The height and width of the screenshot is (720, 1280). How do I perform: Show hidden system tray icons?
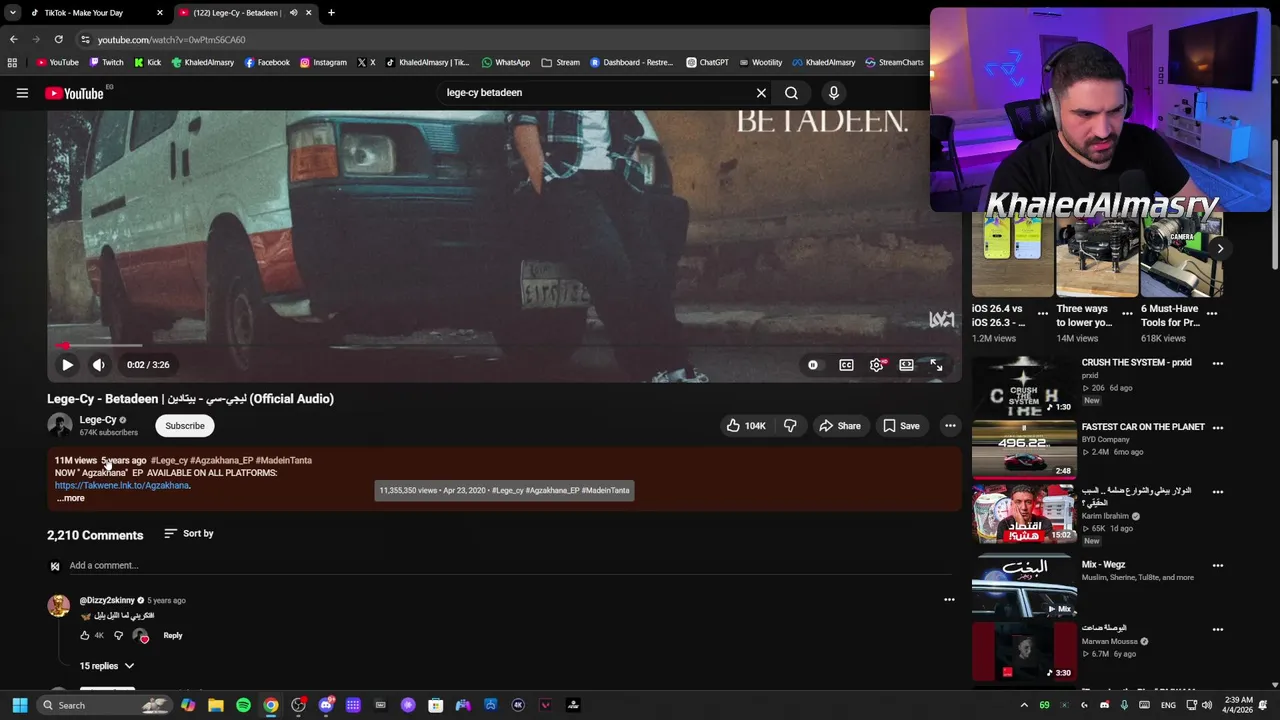point(1024,706)
